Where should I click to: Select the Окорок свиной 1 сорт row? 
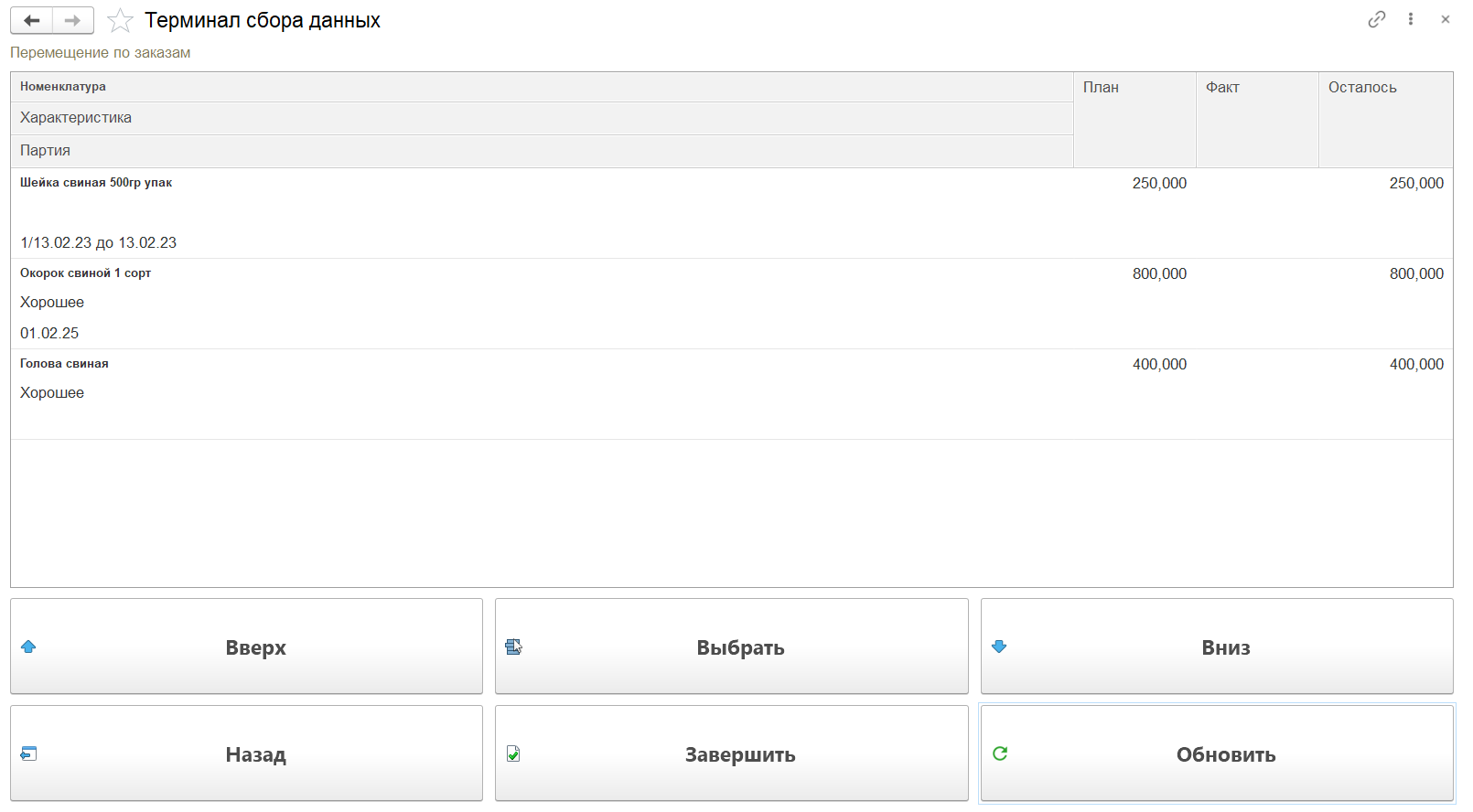86,273
